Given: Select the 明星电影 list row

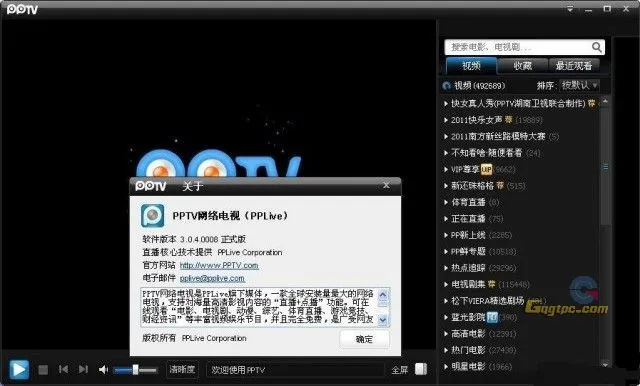Looking at the screenshot, I should 520,366.
